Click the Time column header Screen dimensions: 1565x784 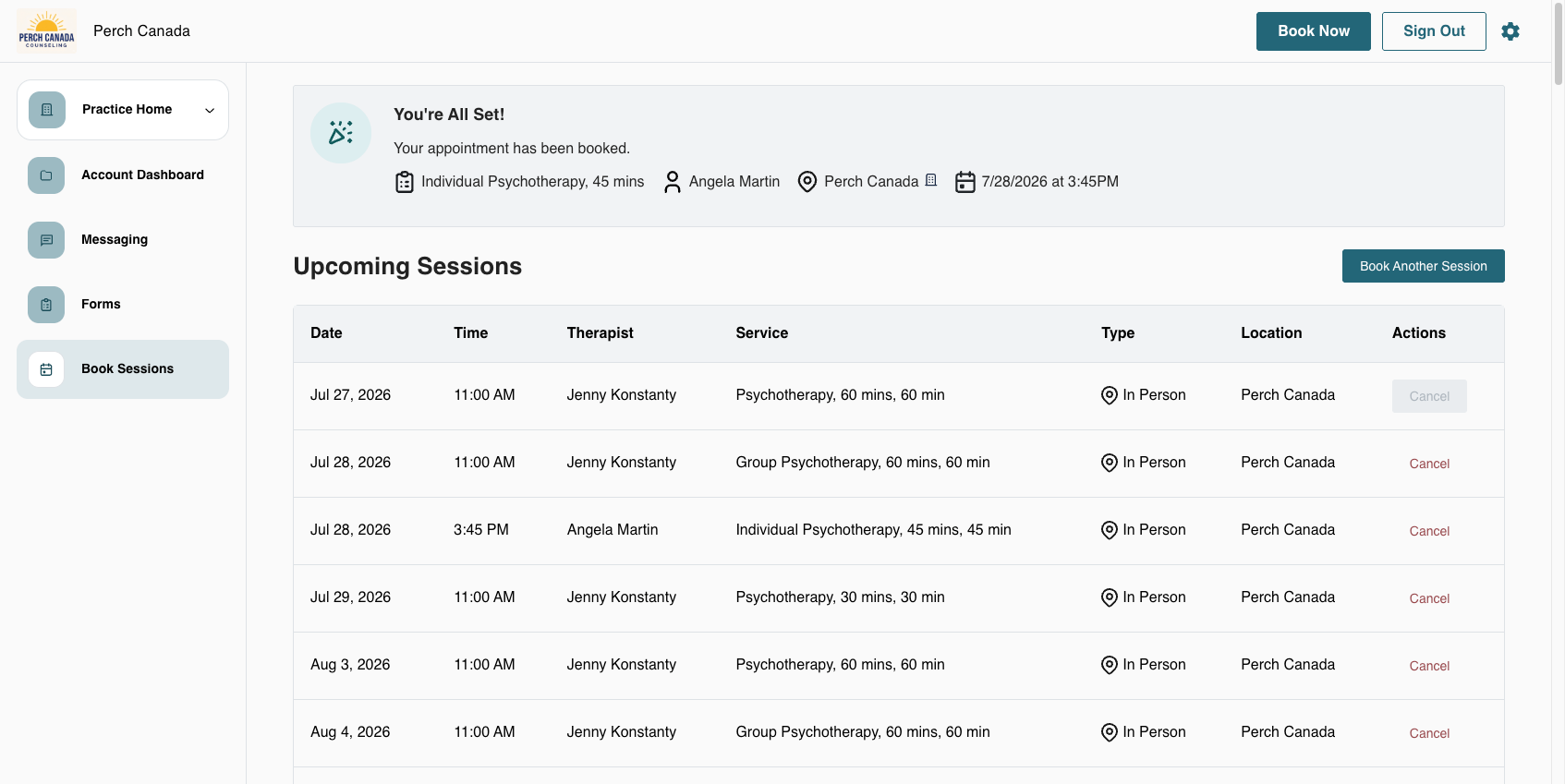(471, 333)
